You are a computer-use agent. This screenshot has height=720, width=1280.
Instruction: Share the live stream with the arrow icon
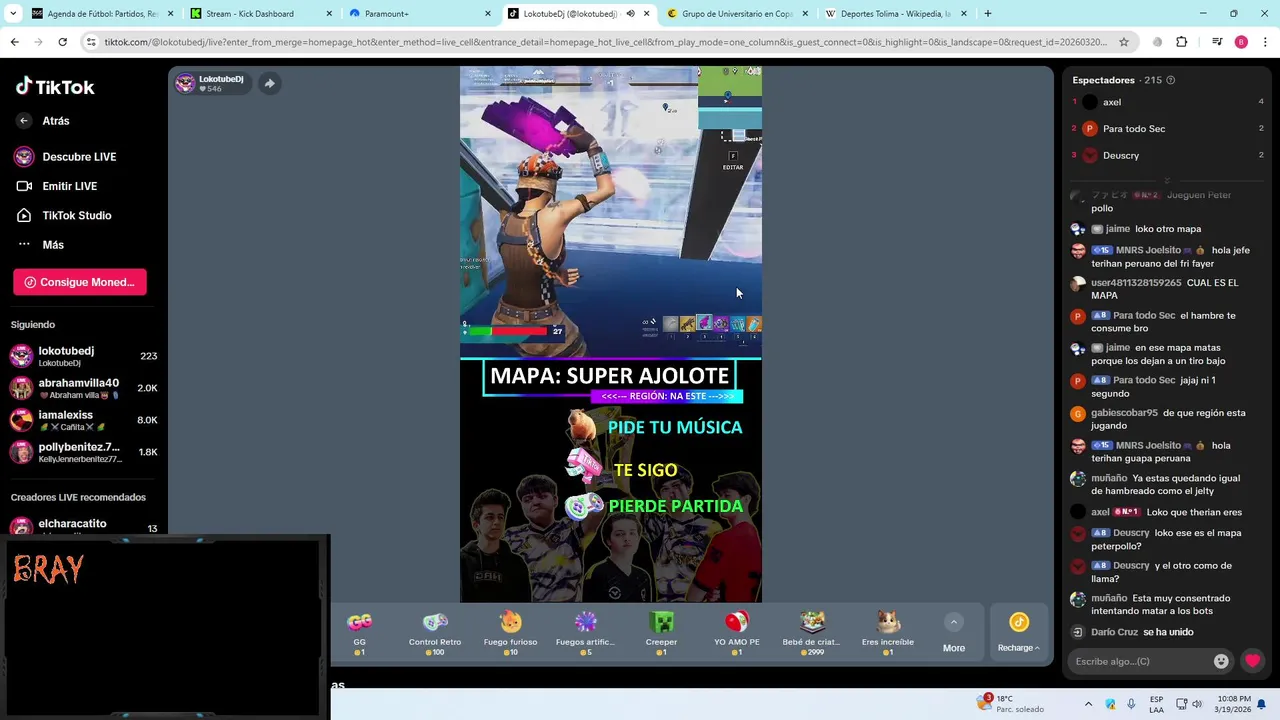269,83
